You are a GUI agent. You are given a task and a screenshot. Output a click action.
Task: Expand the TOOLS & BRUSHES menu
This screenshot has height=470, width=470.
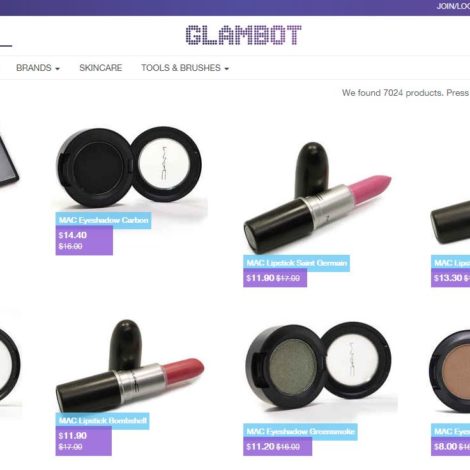(x=185, y=68)
